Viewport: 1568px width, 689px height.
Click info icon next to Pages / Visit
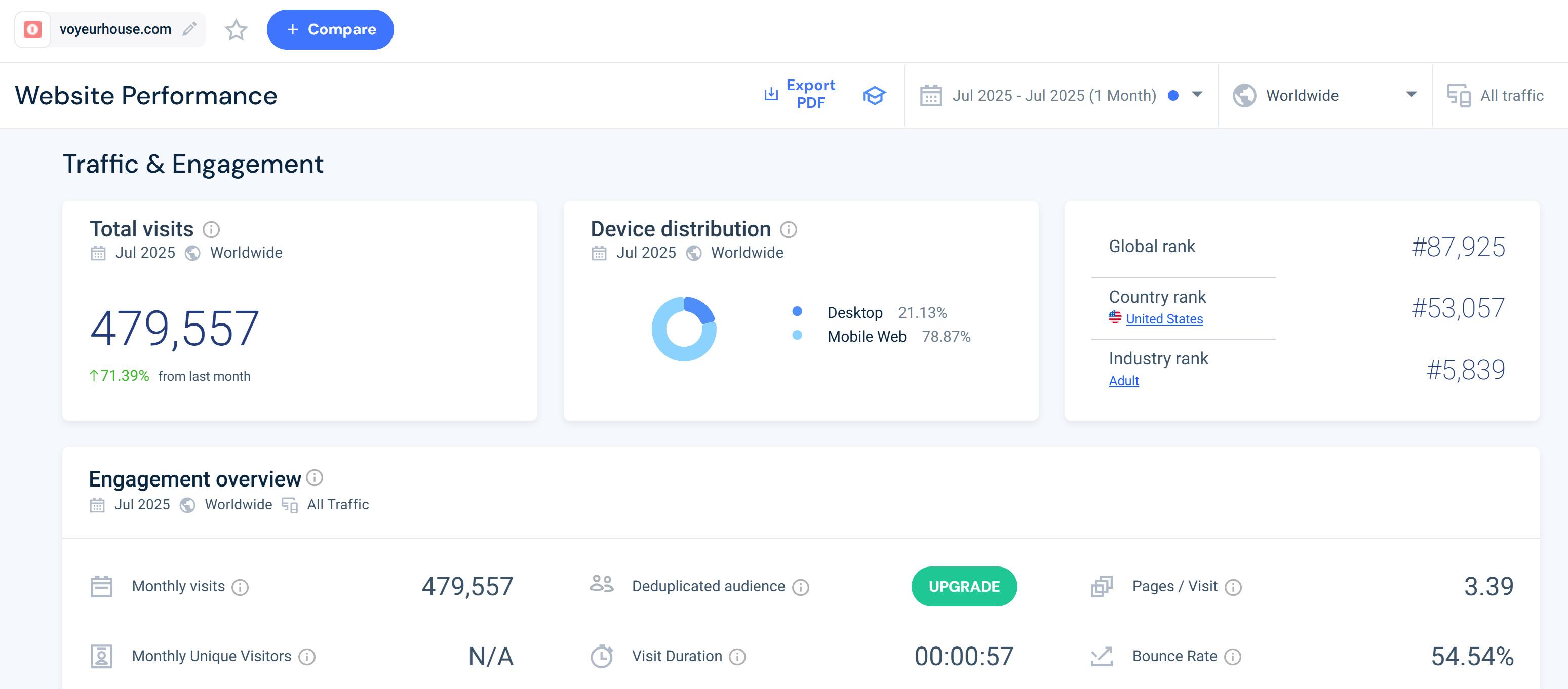1233,587
